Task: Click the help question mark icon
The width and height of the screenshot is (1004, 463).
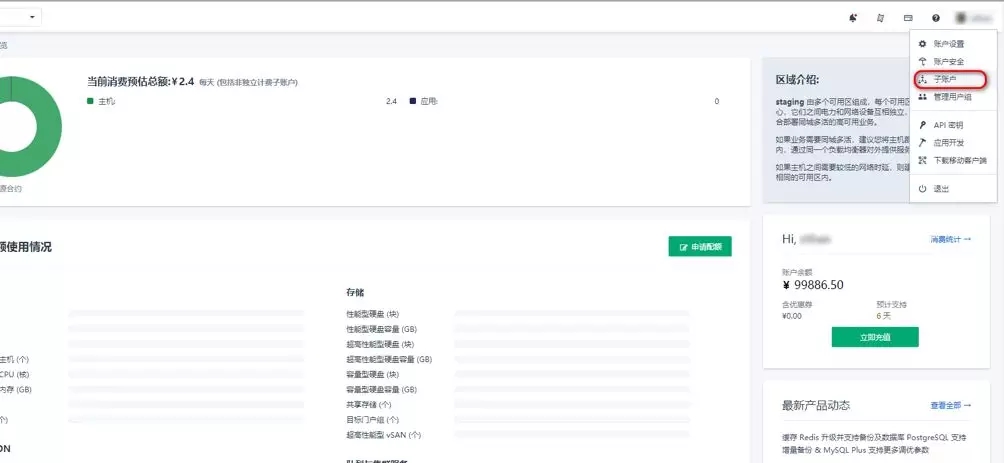Action: pyautogui.click(x=936, y=18)
